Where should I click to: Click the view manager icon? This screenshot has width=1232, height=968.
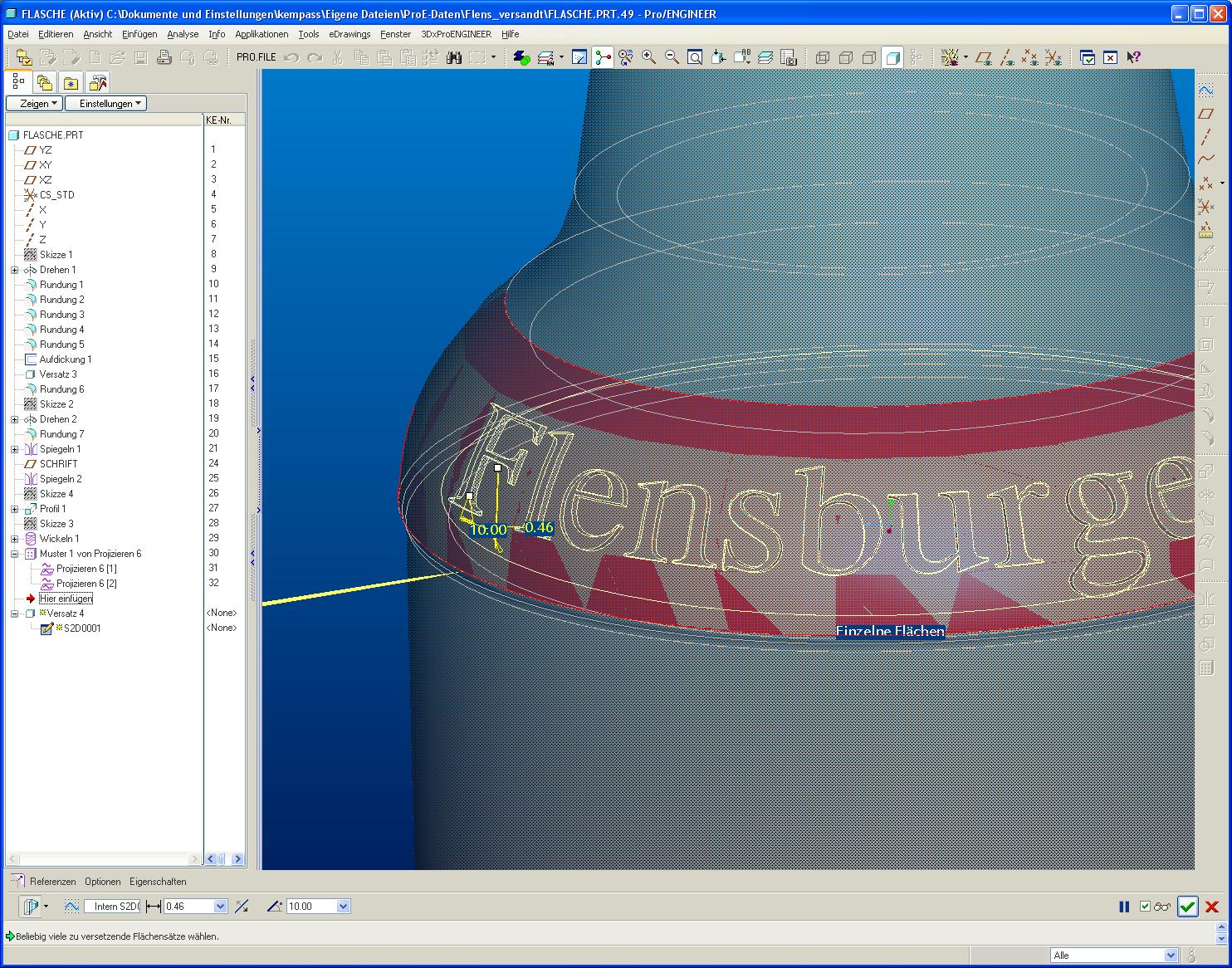point(789,57)
